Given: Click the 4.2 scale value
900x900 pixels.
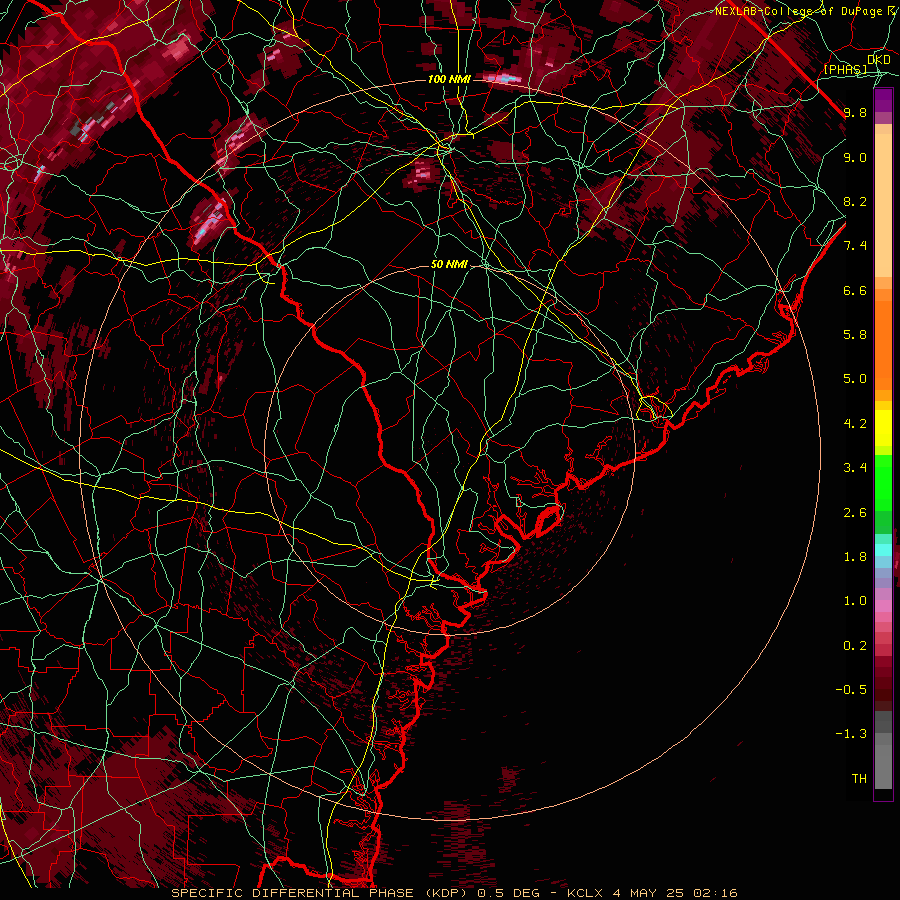Looking at the screenshot, I should click(855, 424).
